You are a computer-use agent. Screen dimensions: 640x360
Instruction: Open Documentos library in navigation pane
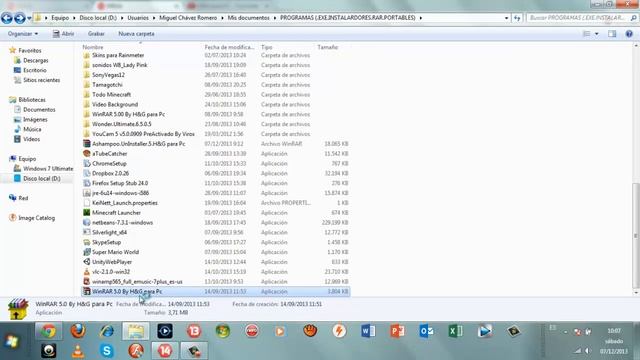39,110
